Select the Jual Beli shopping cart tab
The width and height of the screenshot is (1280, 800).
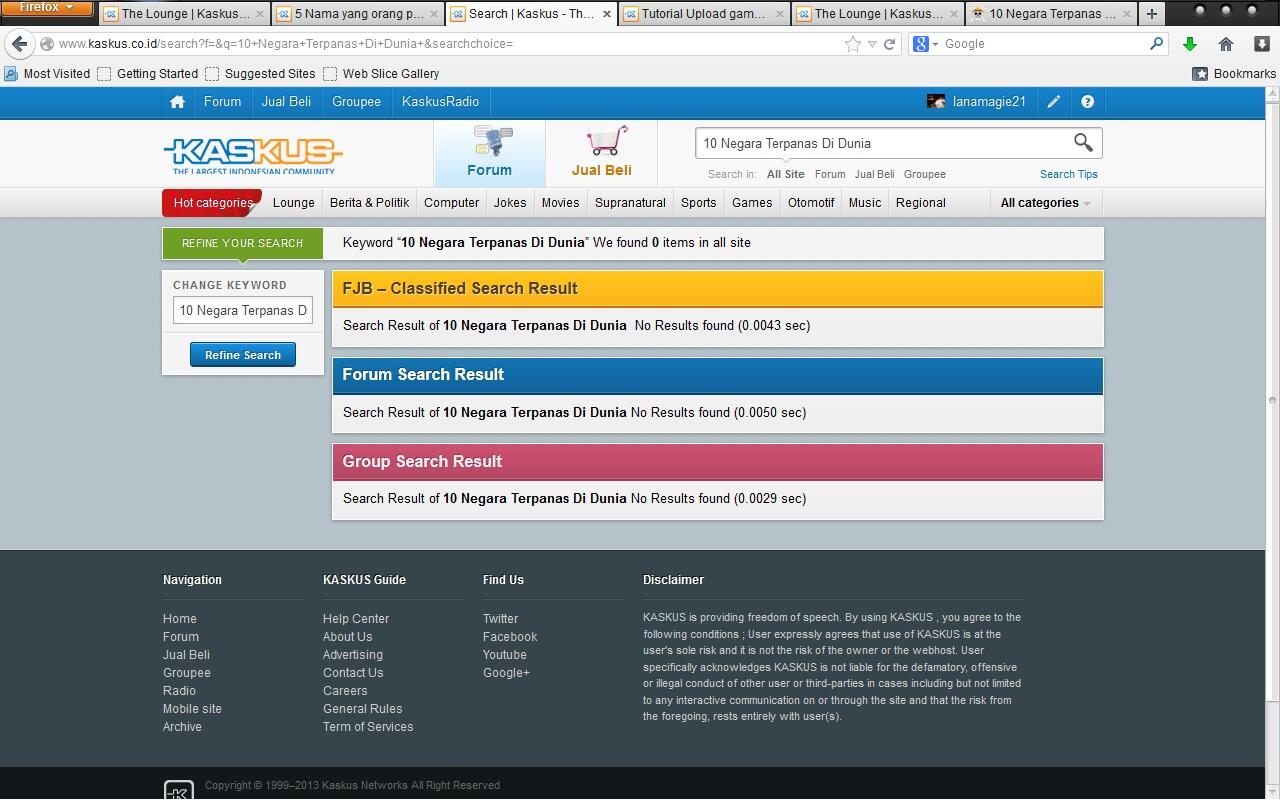click(601, 153)
